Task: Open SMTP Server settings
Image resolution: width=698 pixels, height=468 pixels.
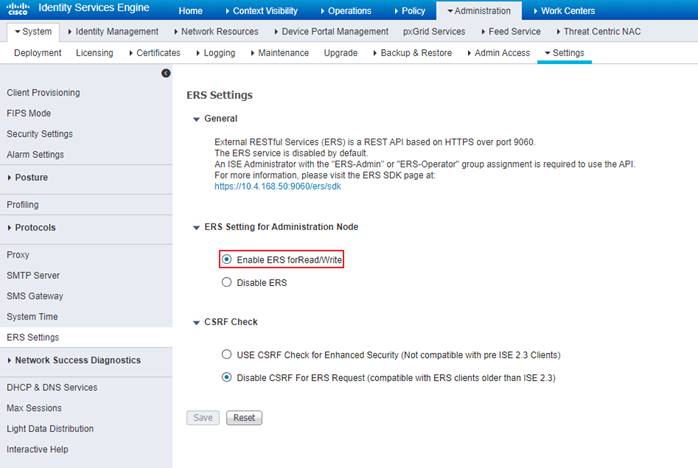Action: tap(33, 276)
